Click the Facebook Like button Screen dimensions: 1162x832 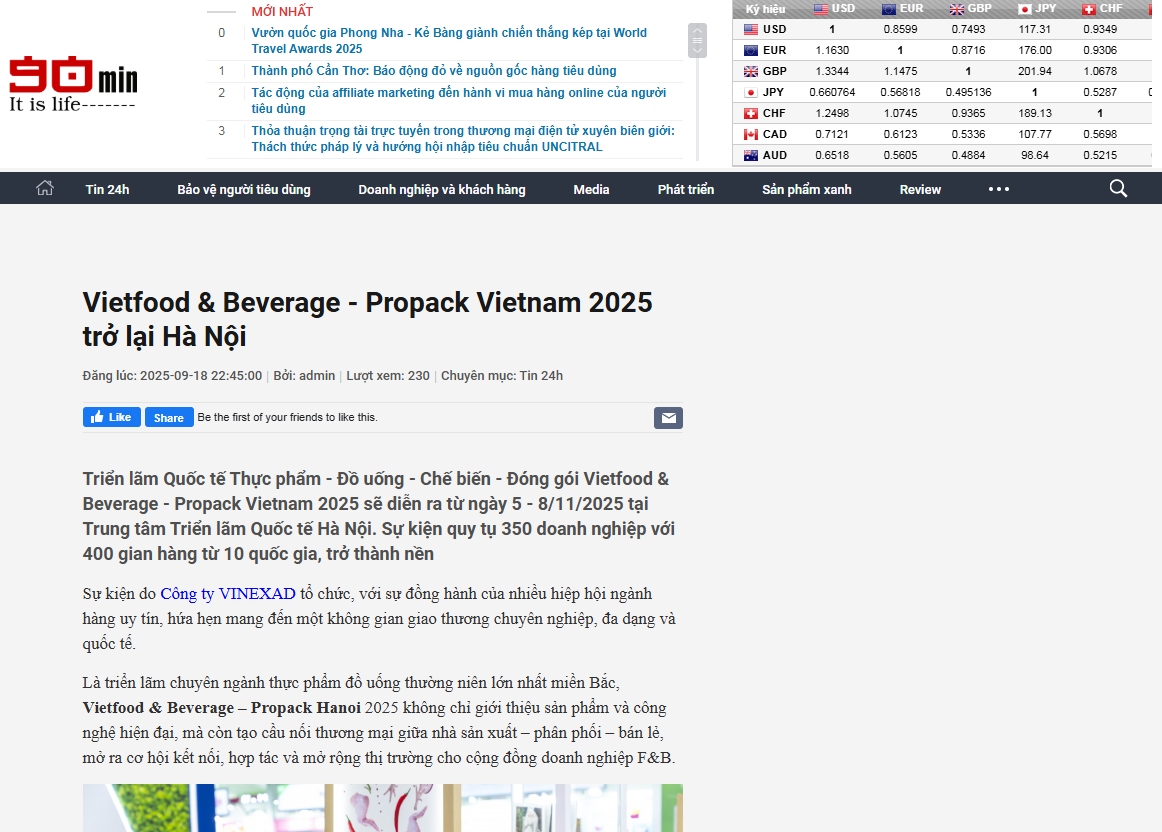[x=111, y=417]
